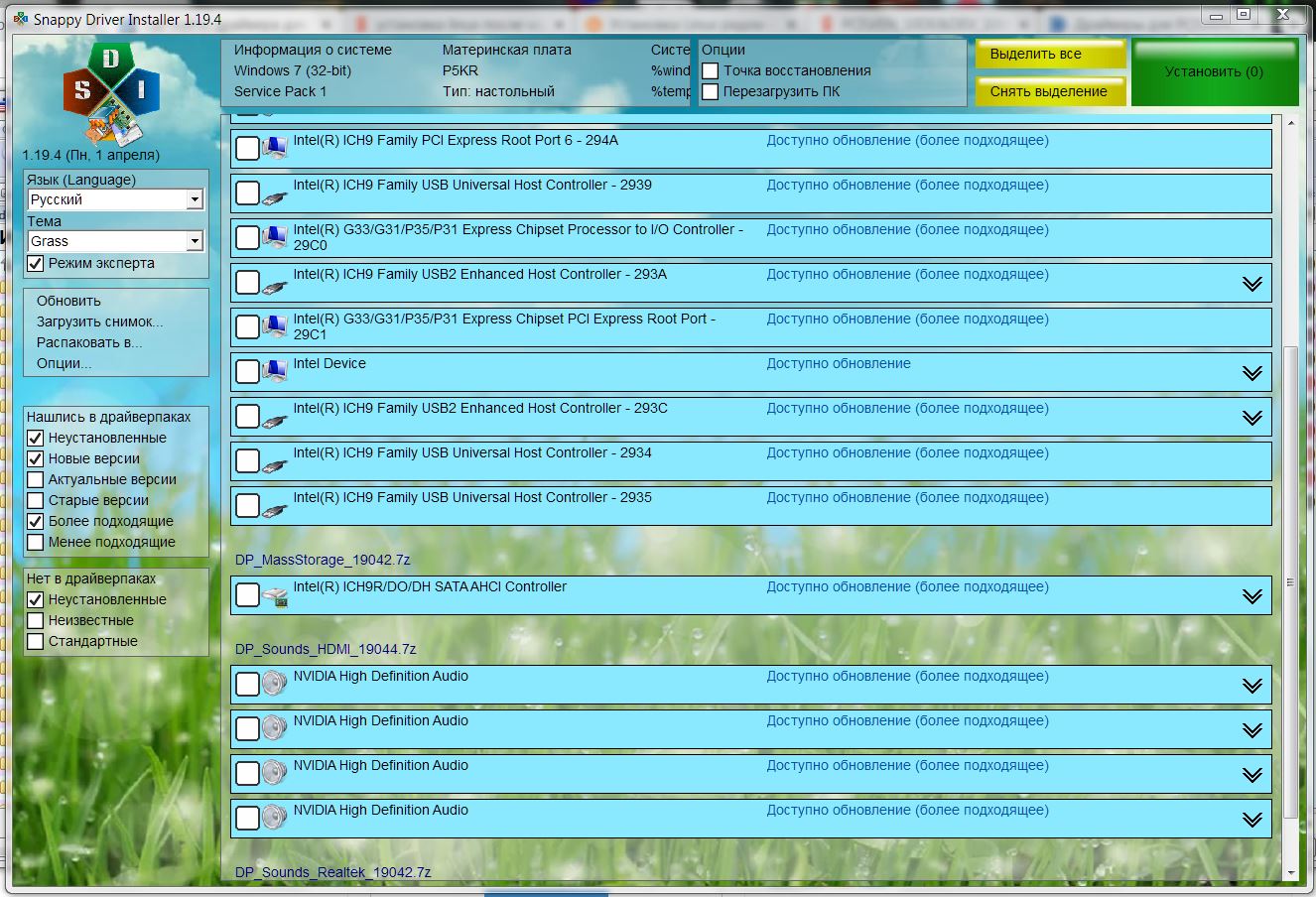The image size is (1316, 897).
Task: Expand the SATA AHCI Controller row
Action: pyautogui.click(x=1252, y=596)
